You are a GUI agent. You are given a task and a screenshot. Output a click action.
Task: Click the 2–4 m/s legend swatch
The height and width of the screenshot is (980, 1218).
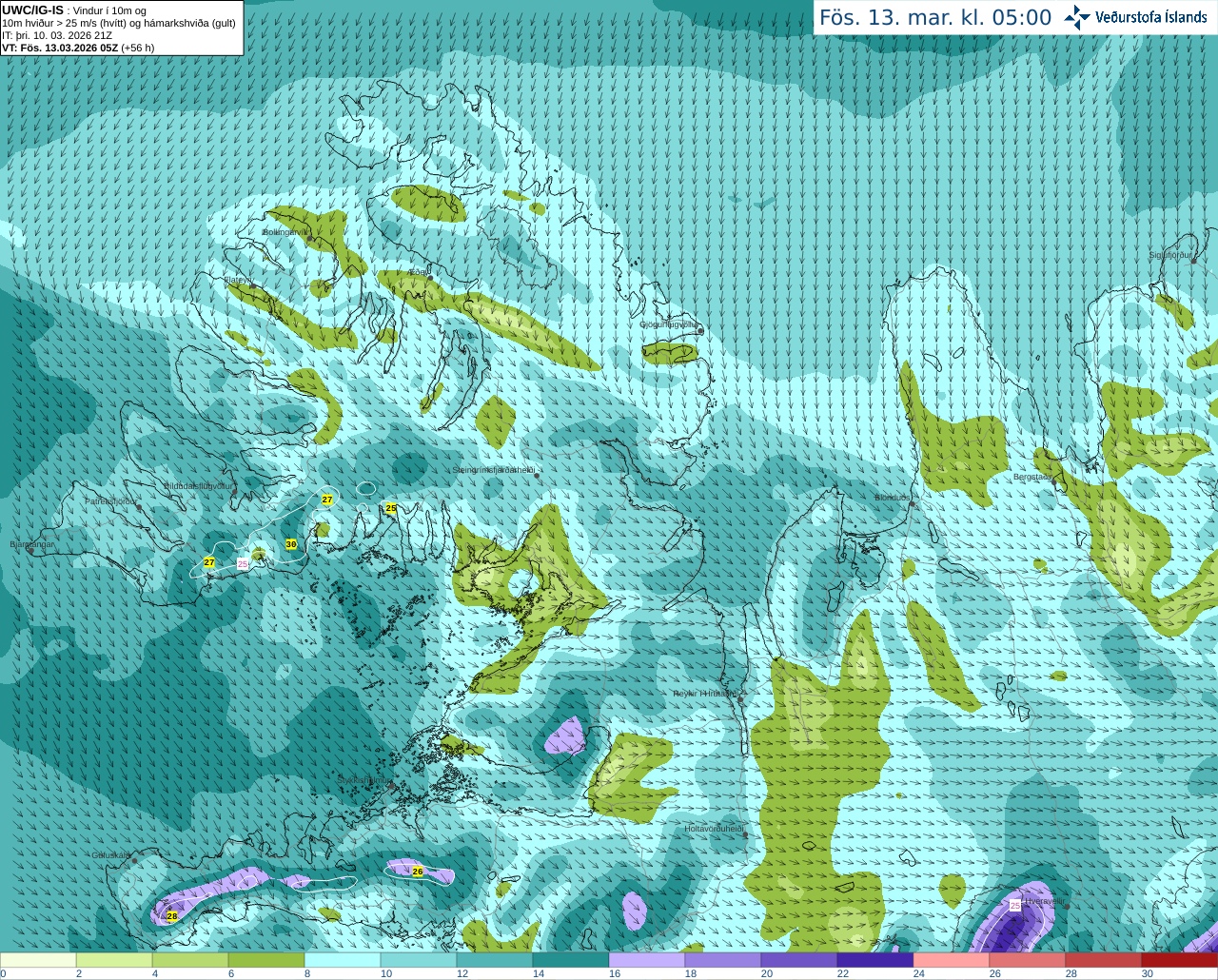point(114,960)
